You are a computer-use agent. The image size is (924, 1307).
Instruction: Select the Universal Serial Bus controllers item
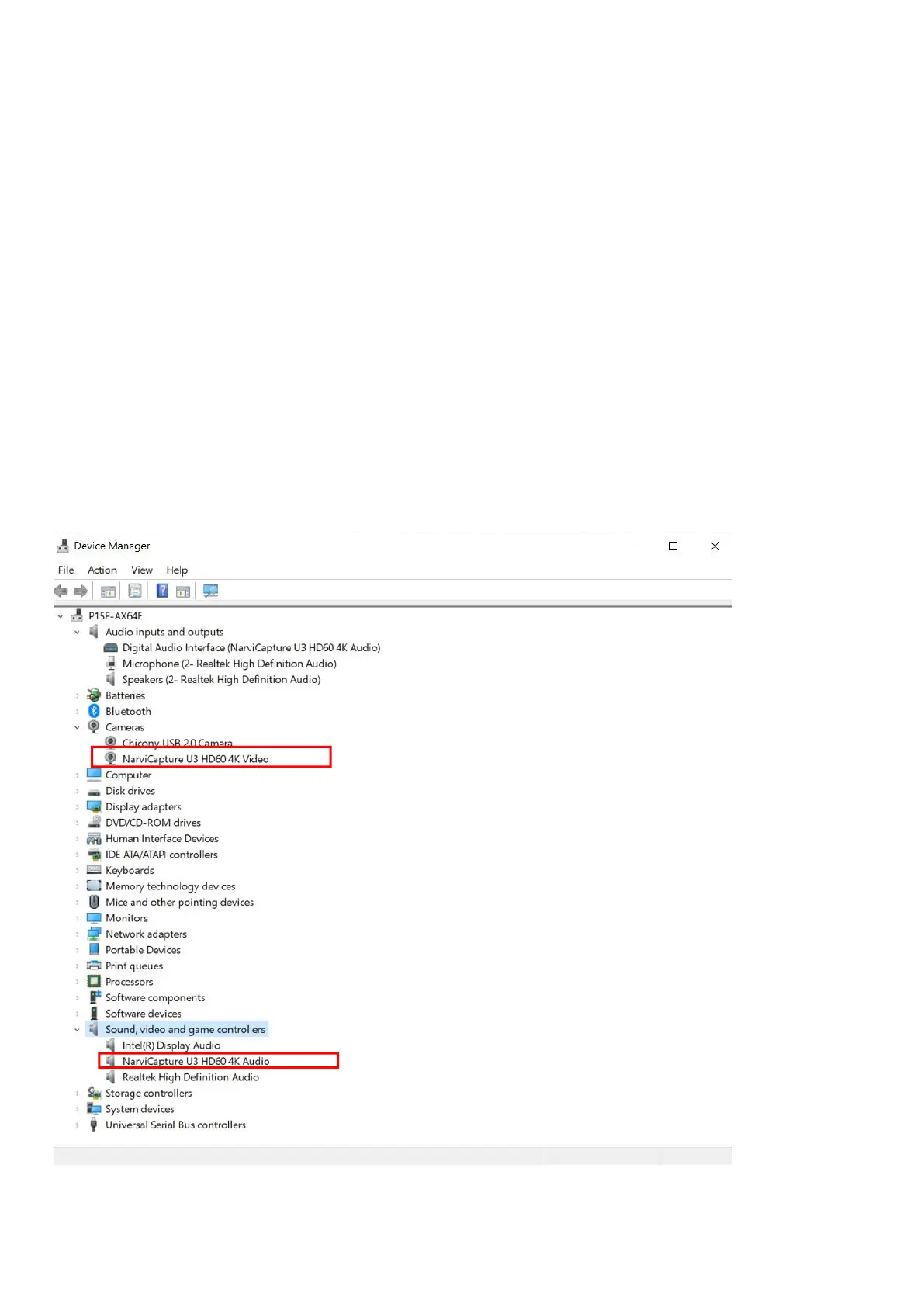175,1125
